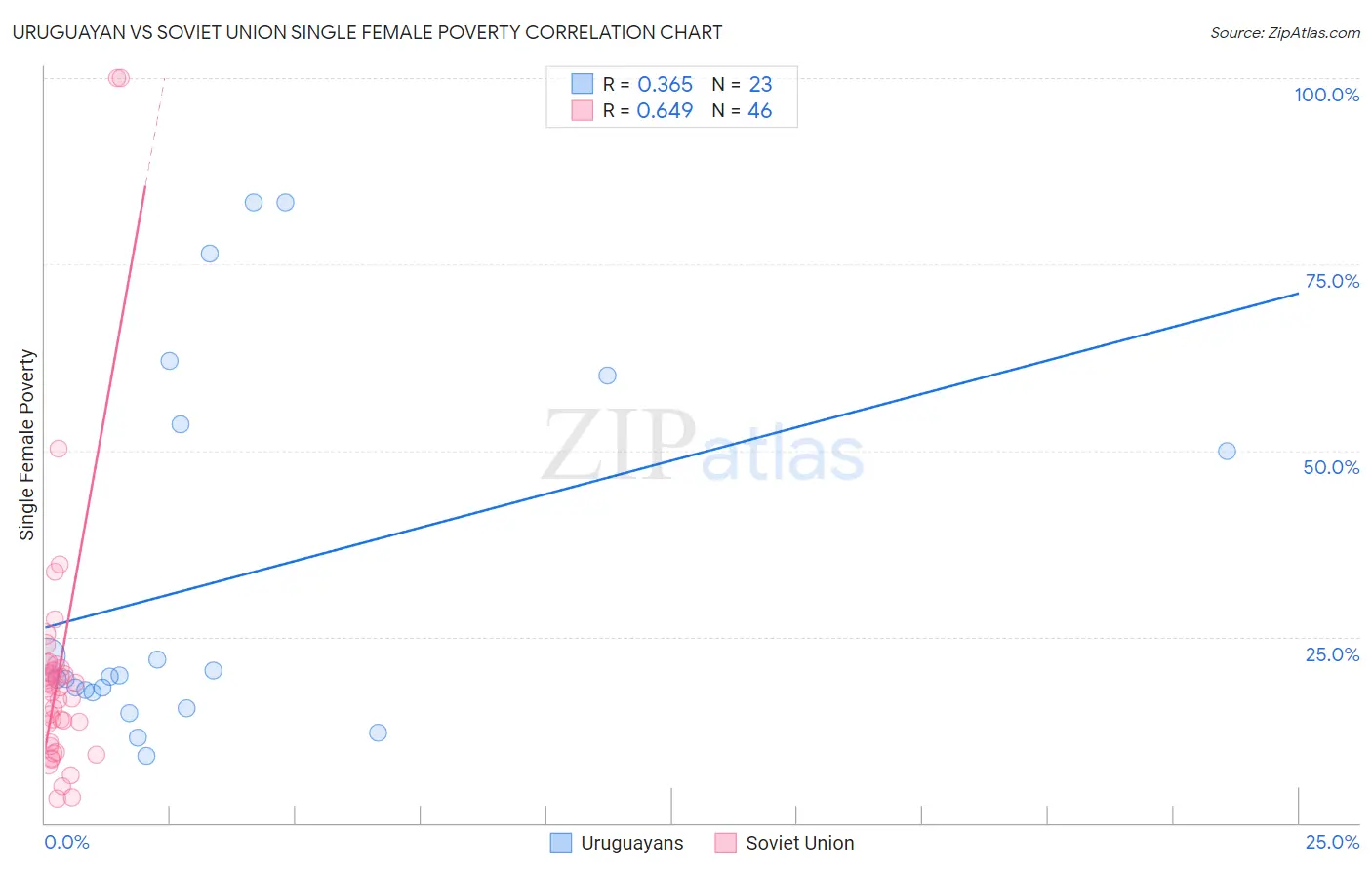The width and height of the screenshot is (1372, 870).
Task: Click the pink data point at 100% top
Action: tap(118, 78)
